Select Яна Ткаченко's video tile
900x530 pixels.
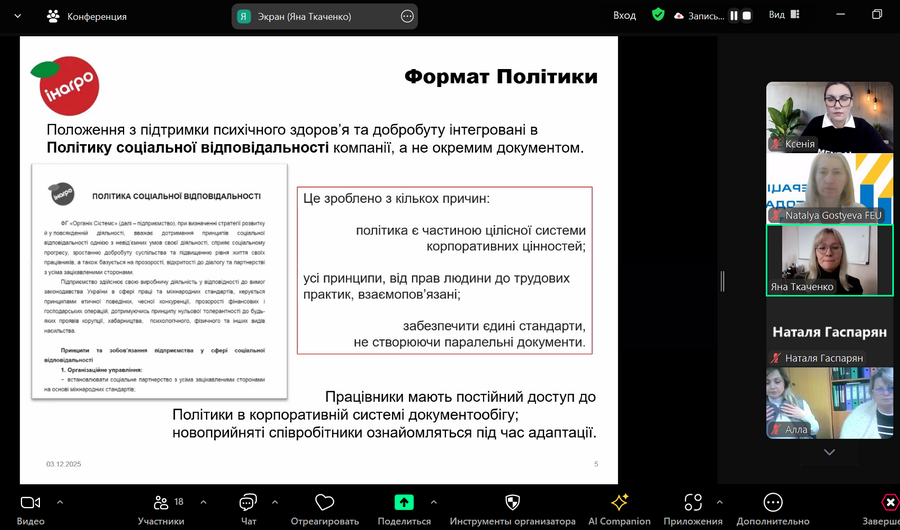829,260
